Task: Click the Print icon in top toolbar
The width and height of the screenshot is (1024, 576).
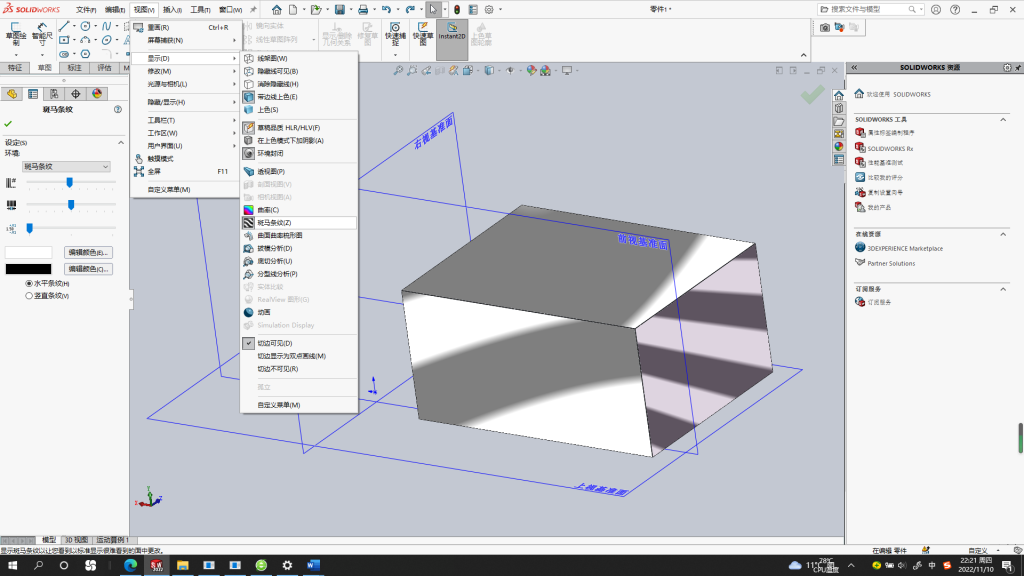Action: pos(363,10)
